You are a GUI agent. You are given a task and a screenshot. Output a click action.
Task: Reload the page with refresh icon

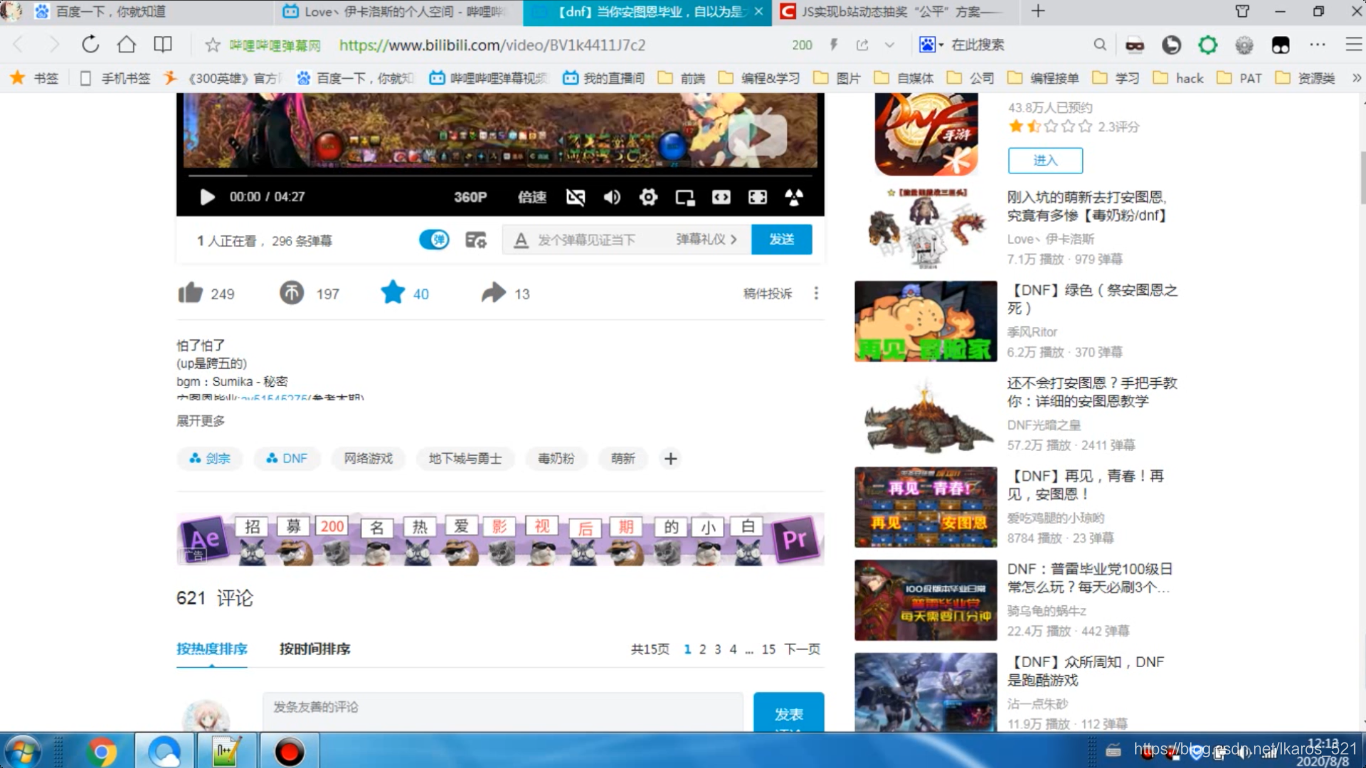(90, 45)
